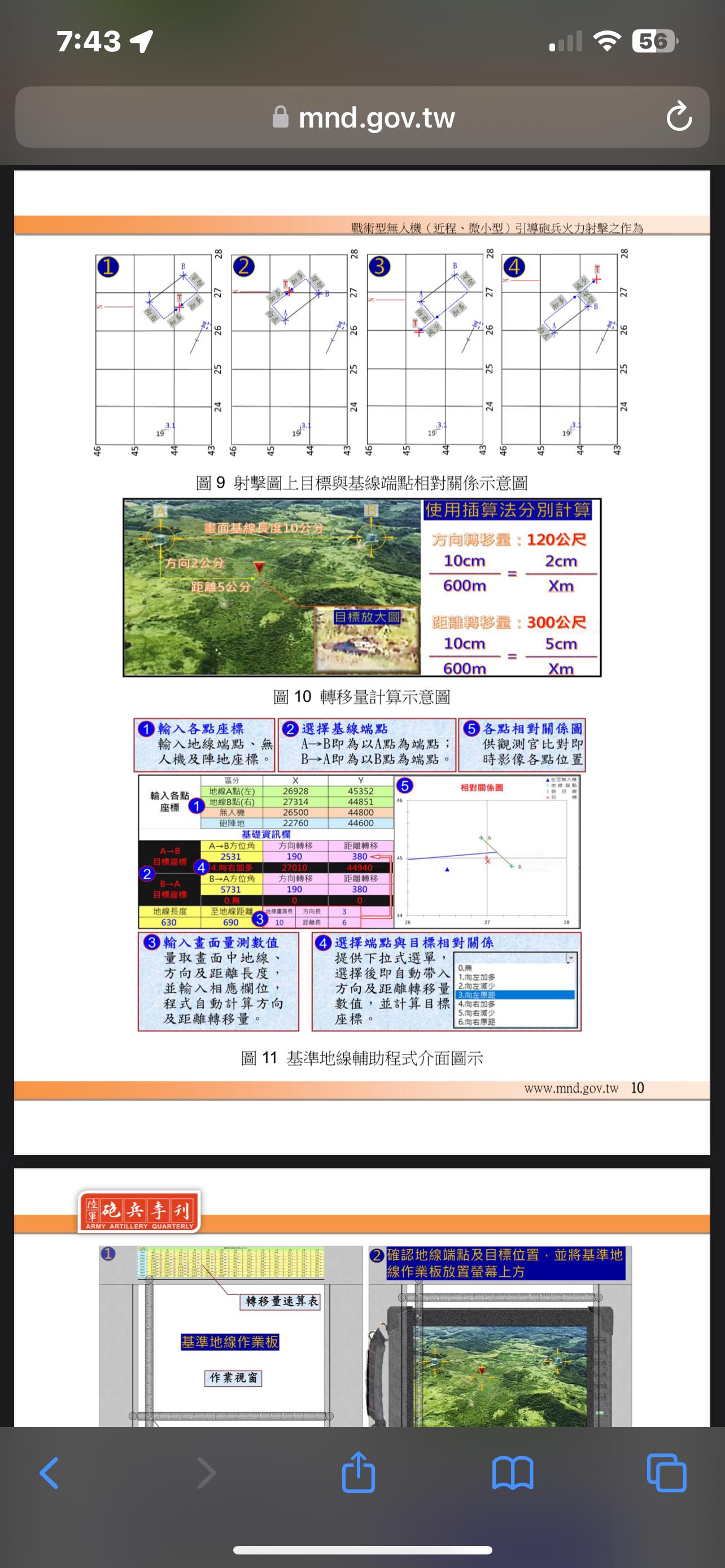Tap the 基準地線作業板 label
Image resolution: width=725 pixels, height=1568 pixels.
pyautogui.click(x=230, y=1342)
